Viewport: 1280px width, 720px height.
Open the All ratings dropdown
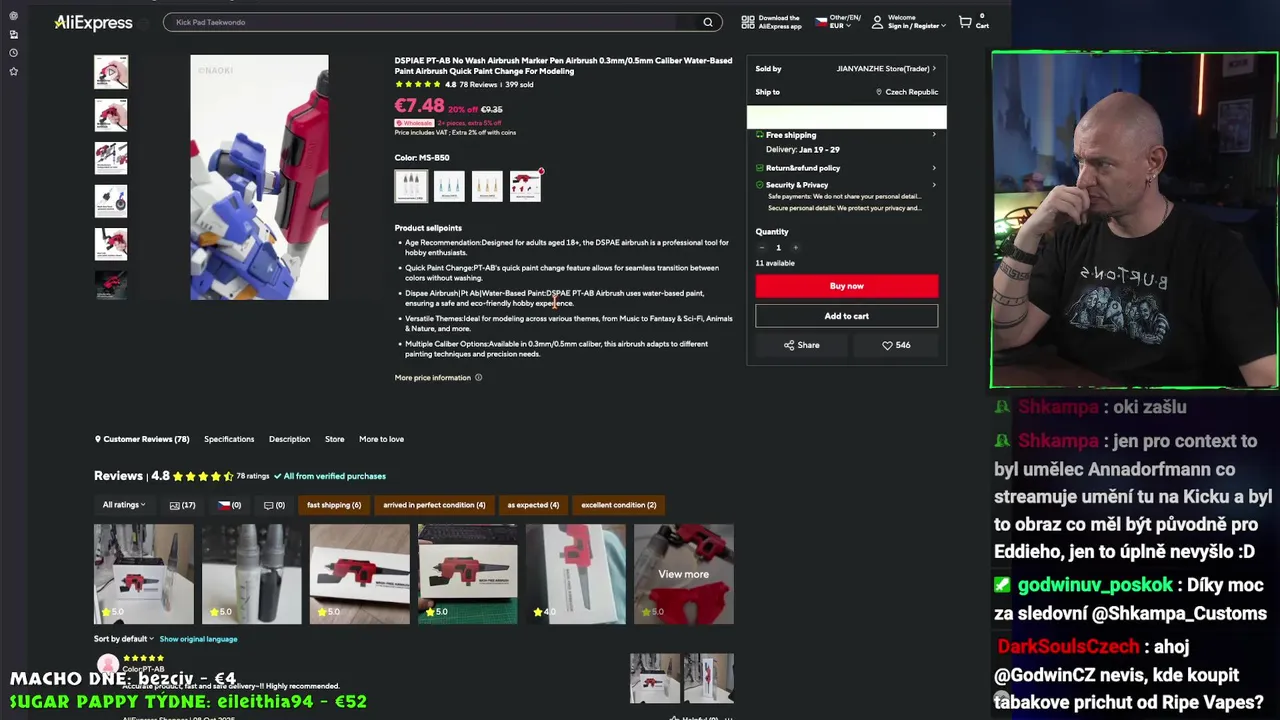click(x=124, y=505)
